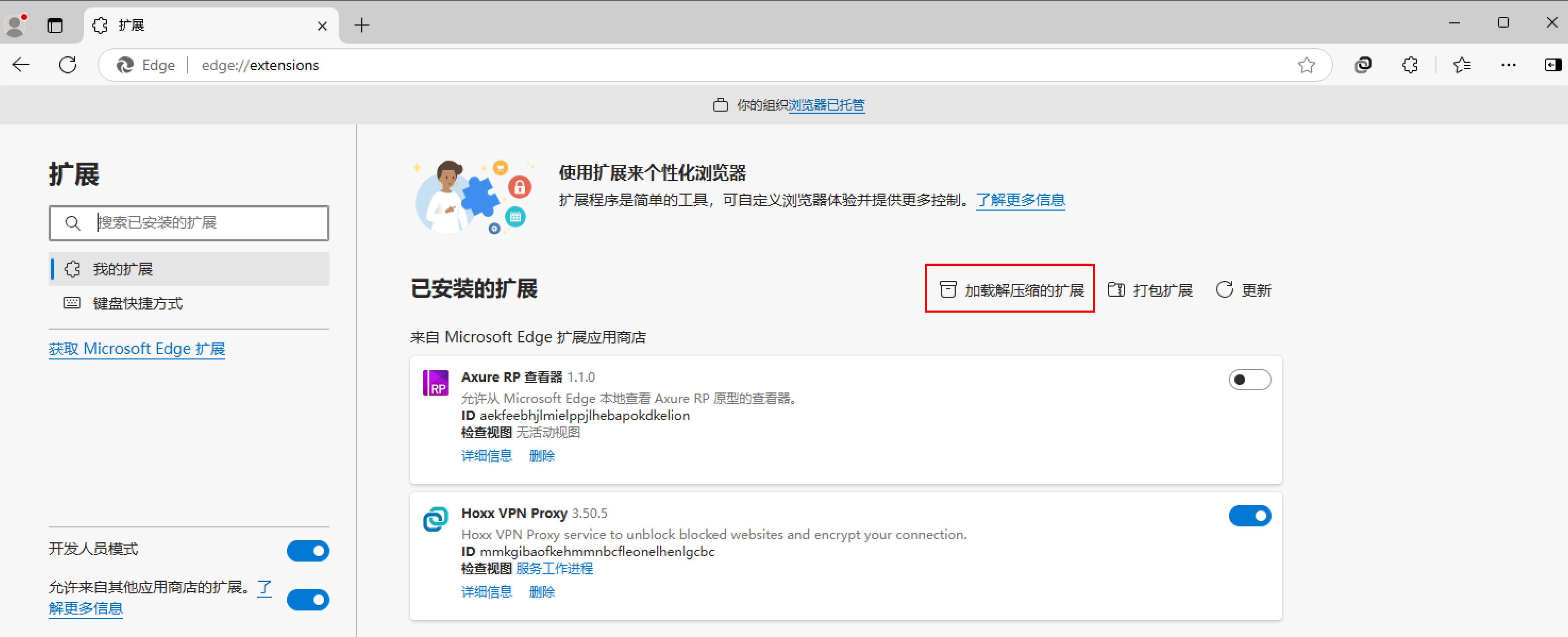Click 打包扩展 button

pos(1150,290)
